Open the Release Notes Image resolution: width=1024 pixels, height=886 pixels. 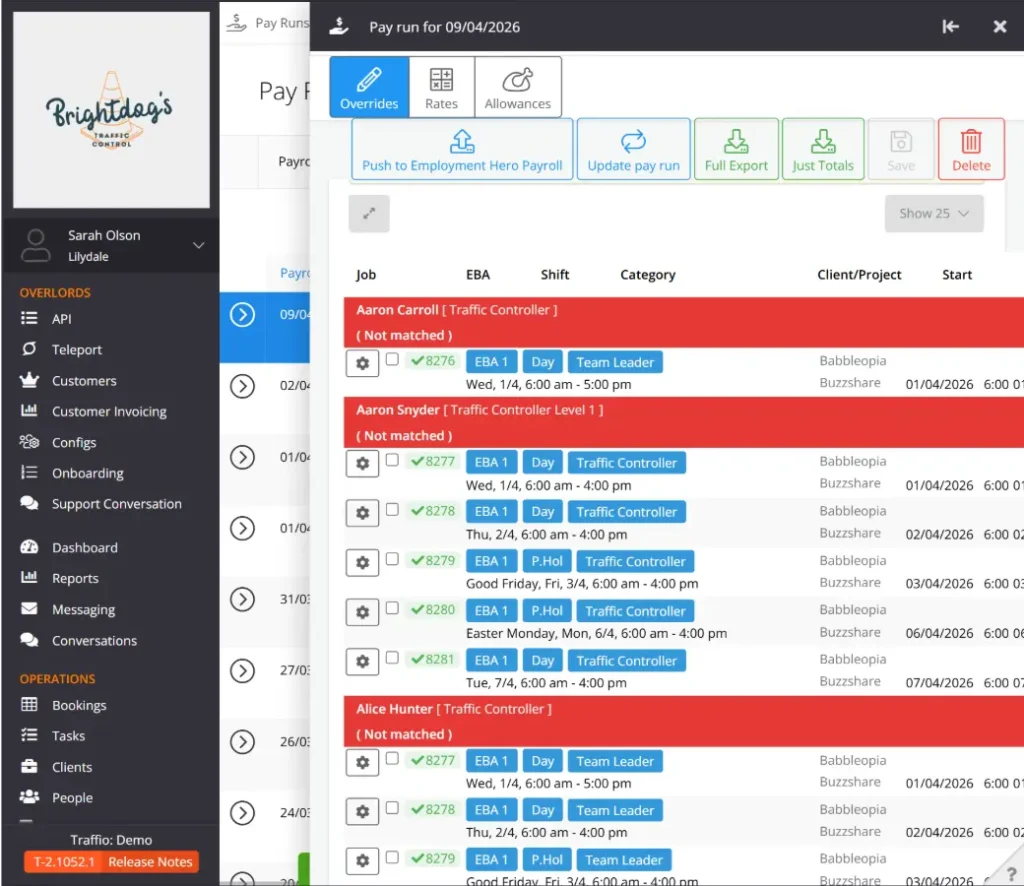[x=150, y=861]
